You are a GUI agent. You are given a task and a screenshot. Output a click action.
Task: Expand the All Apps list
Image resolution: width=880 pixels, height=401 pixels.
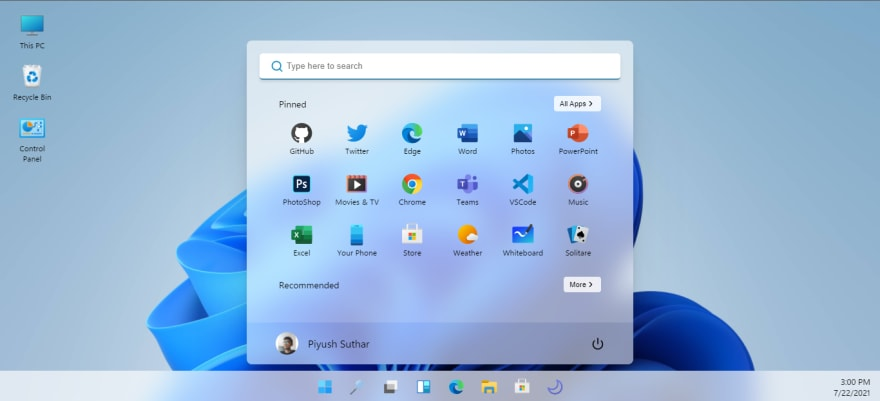[x=577, y=104]
